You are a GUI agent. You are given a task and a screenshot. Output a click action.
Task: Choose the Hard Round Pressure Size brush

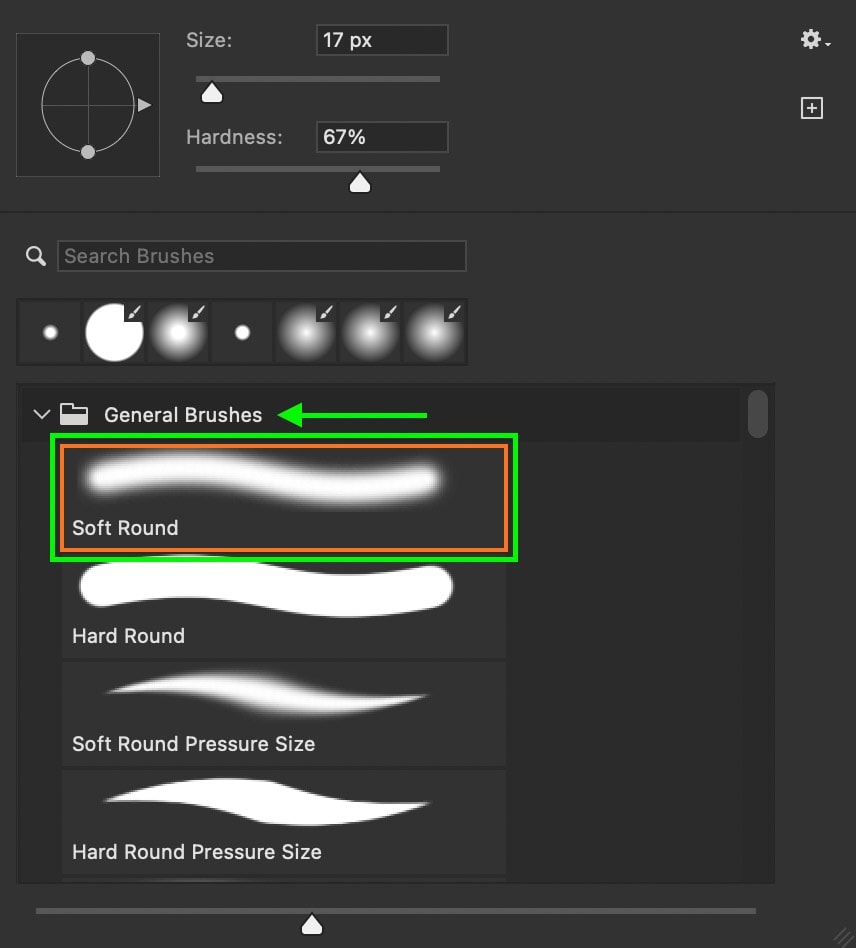coord(284,822)
